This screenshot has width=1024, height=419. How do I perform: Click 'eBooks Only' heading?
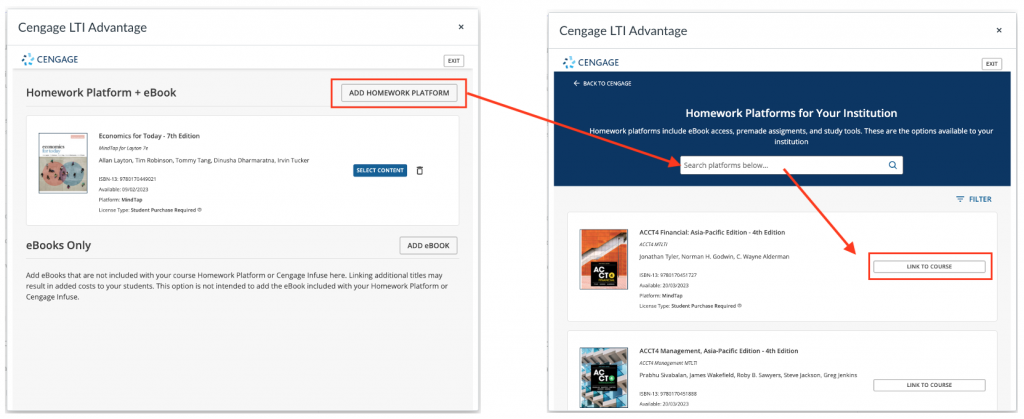pos(58,245)
